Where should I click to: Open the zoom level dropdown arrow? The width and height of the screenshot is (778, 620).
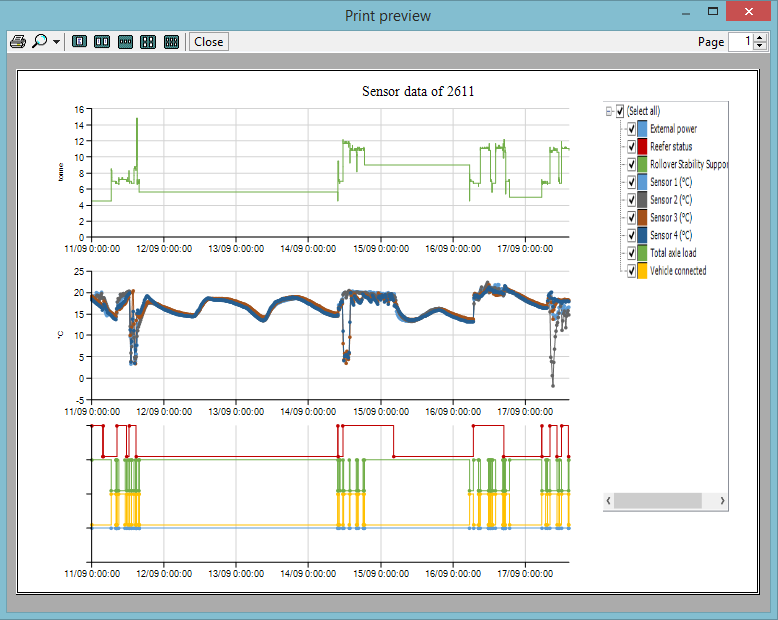(x=56, y=42)
